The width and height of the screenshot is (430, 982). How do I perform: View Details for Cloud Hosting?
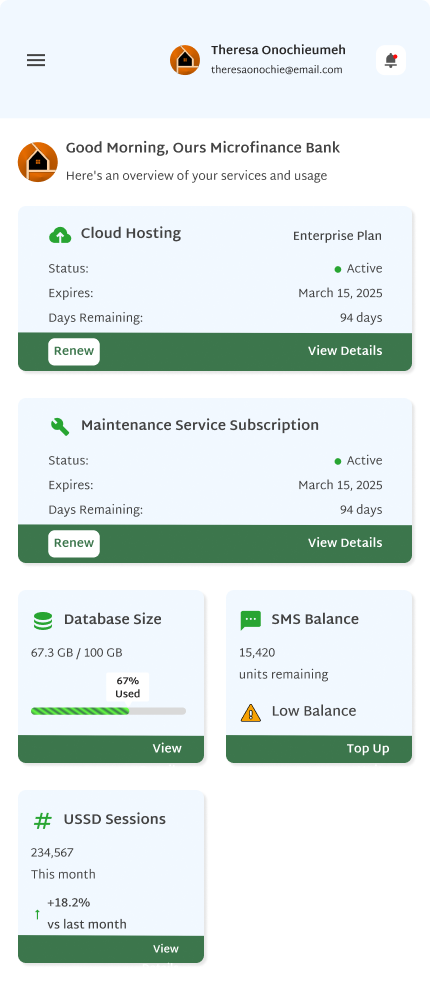coord(345,351)
